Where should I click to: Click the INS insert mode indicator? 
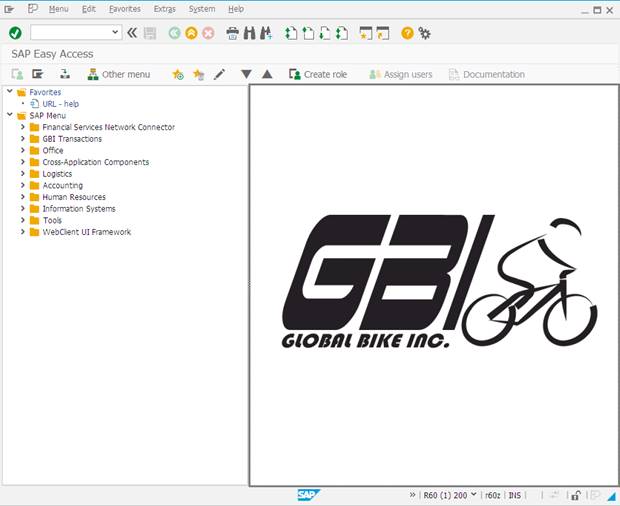[514, 495]
